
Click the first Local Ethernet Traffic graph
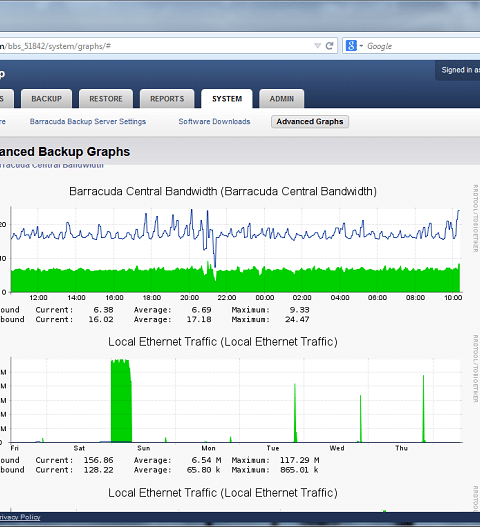coord(235,400)
